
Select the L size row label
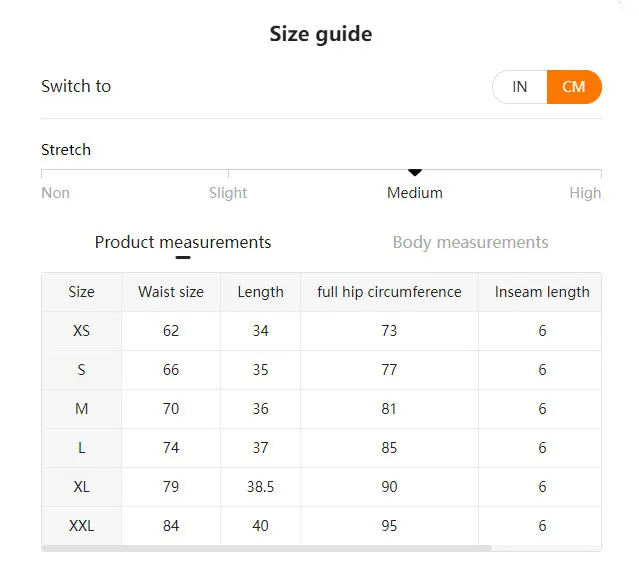point(82,448)
